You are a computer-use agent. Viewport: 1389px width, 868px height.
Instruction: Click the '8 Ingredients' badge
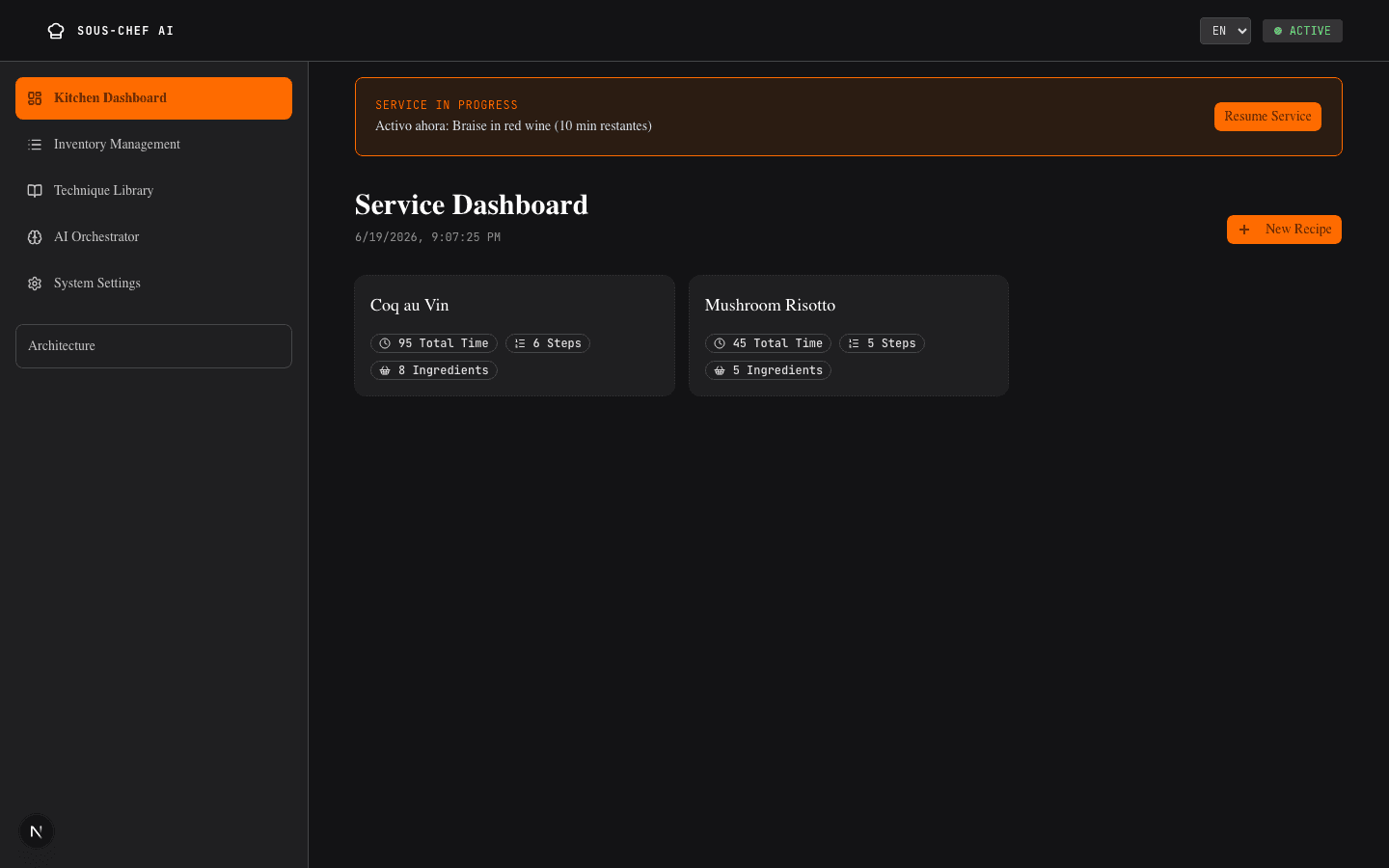click(x=434, y=370)
